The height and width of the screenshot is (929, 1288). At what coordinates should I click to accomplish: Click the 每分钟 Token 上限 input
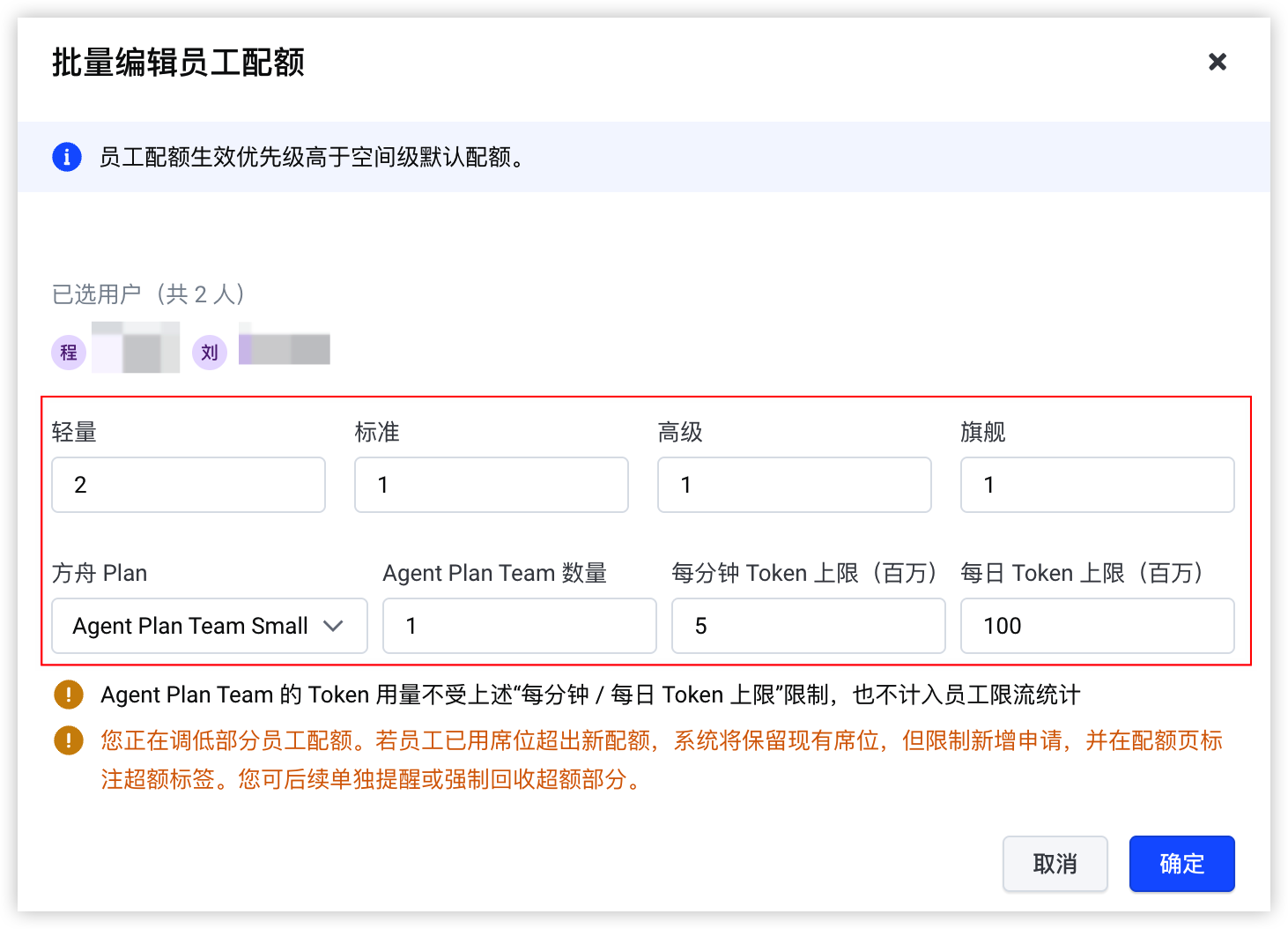click(x=809, y=626)
